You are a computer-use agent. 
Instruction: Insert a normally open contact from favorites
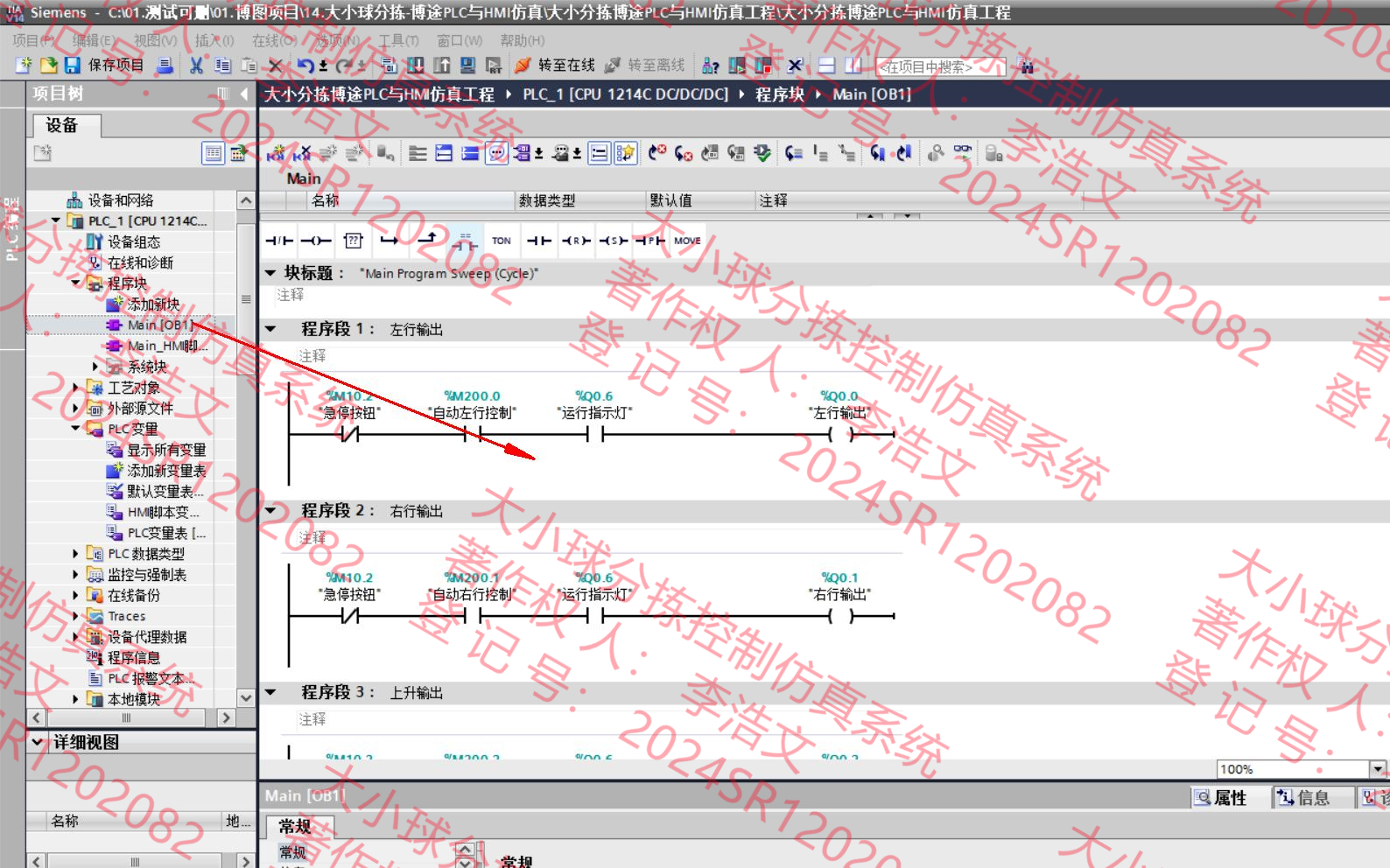[539, 241]
